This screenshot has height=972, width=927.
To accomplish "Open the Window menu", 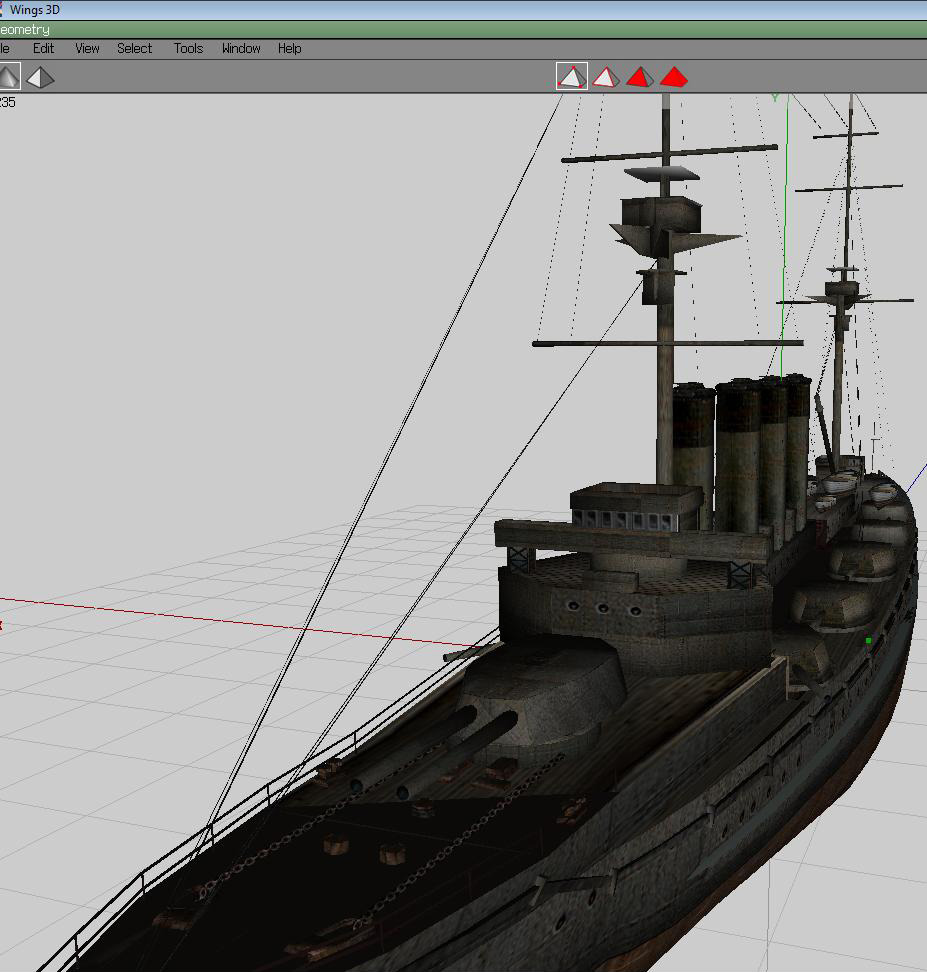I will pyautogui.click(x=241, y=48).
